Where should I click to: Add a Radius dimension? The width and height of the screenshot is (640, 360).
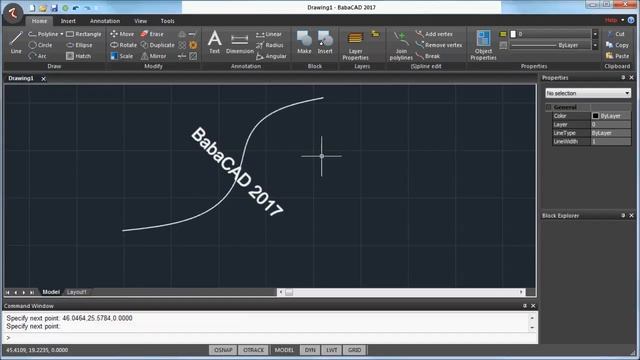click(269, 45)
